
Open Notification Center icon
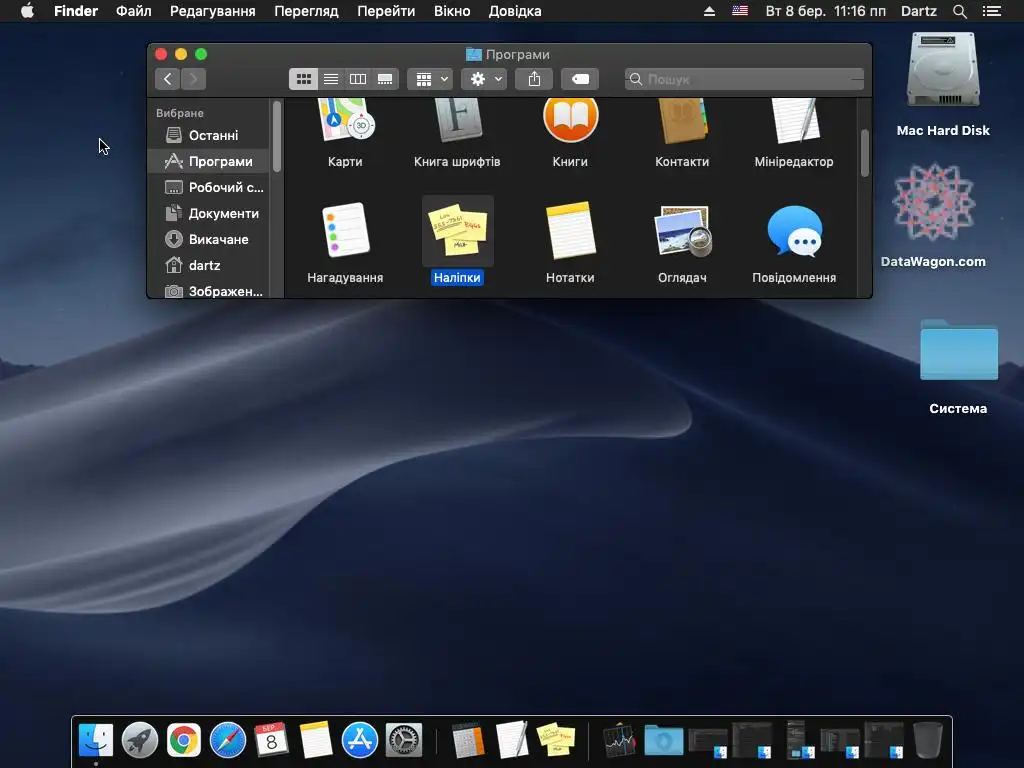[992, 11]
